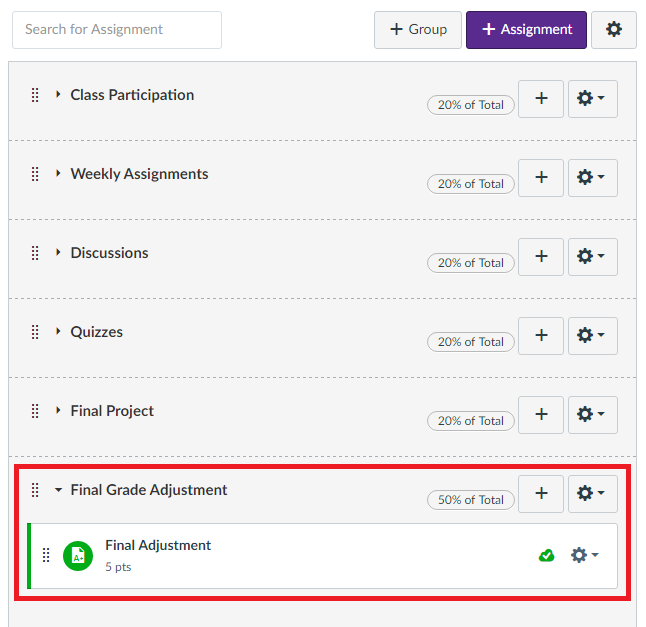
Task: Open Weekly Assignments group settings dropdown
Action: 592,178
